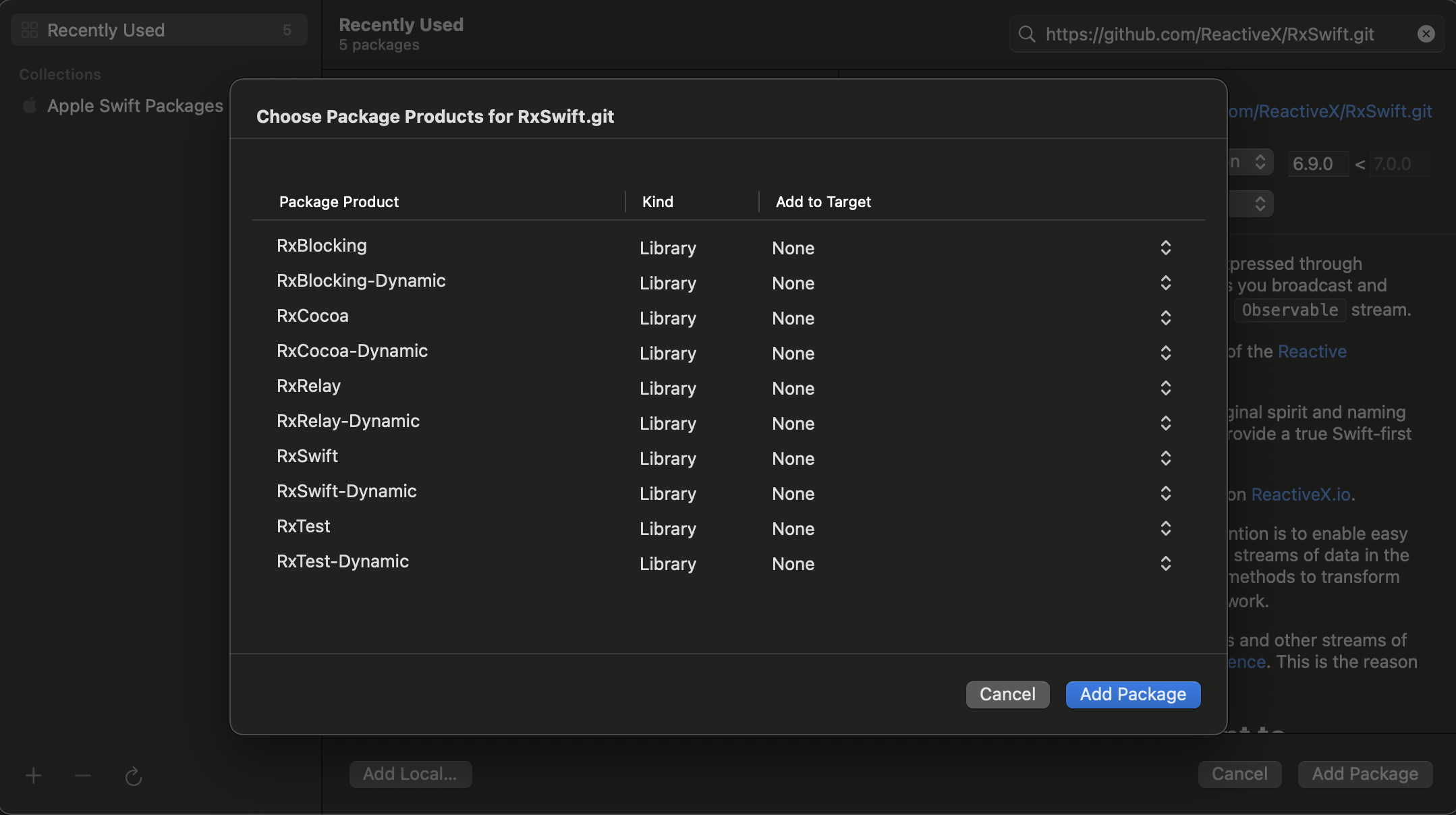Select the RxCocoa-Dynamic product name
This screenshot has width=1456, height=815.
tap(352, 351)
